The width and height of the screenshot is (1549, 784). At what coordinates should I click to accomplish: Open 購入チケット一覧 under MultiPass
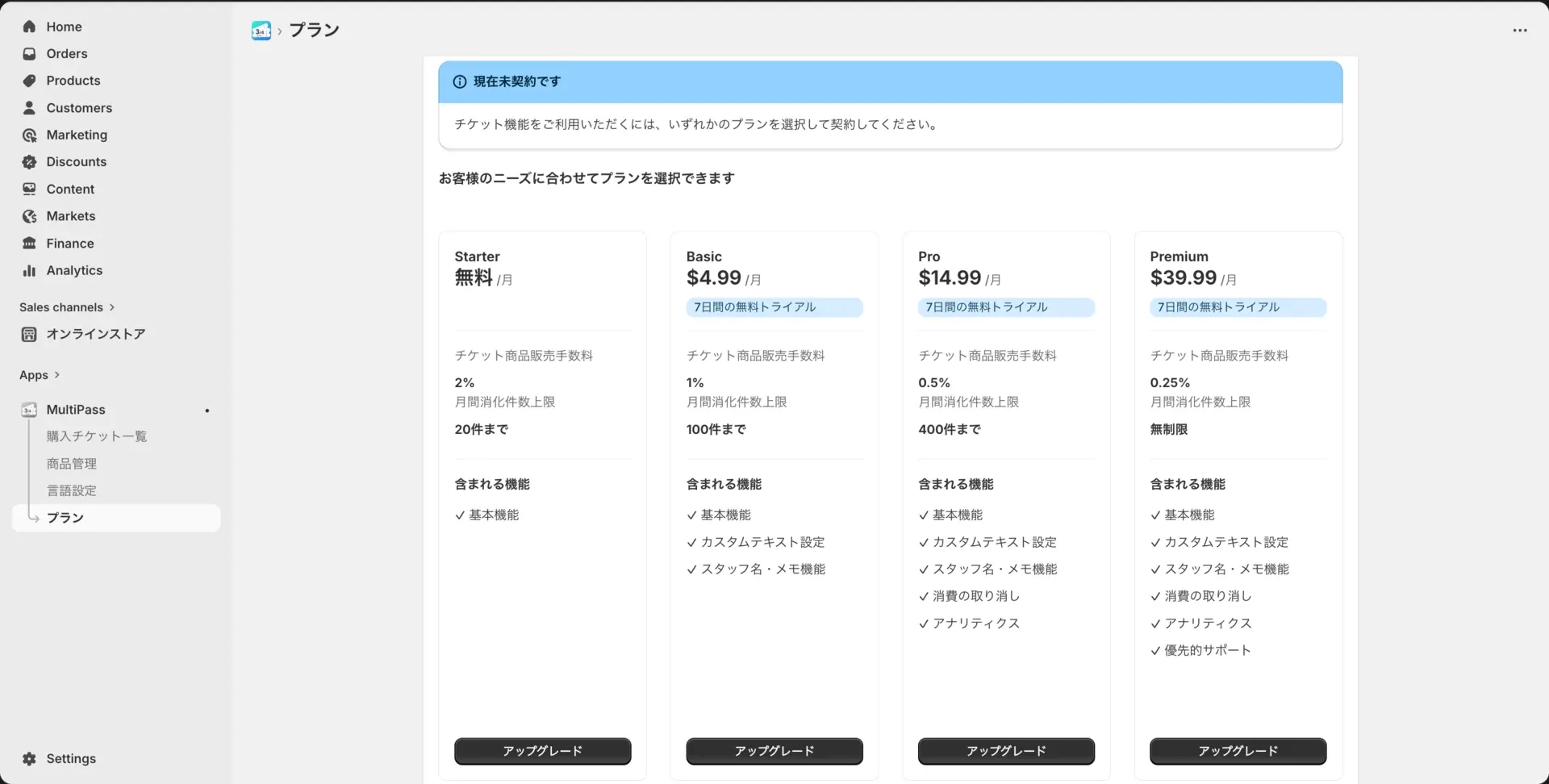click(x=97, y=436)
